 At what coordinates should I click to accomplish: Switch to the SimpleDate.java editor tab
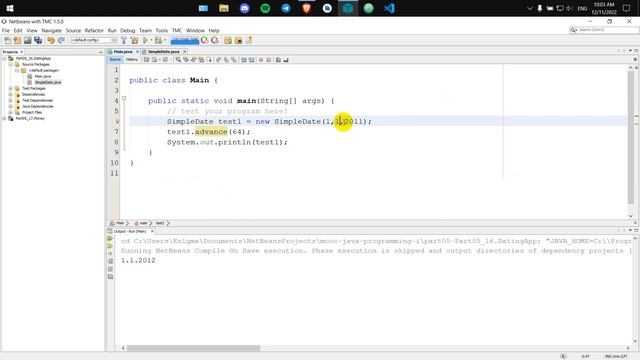coord(163,52)
